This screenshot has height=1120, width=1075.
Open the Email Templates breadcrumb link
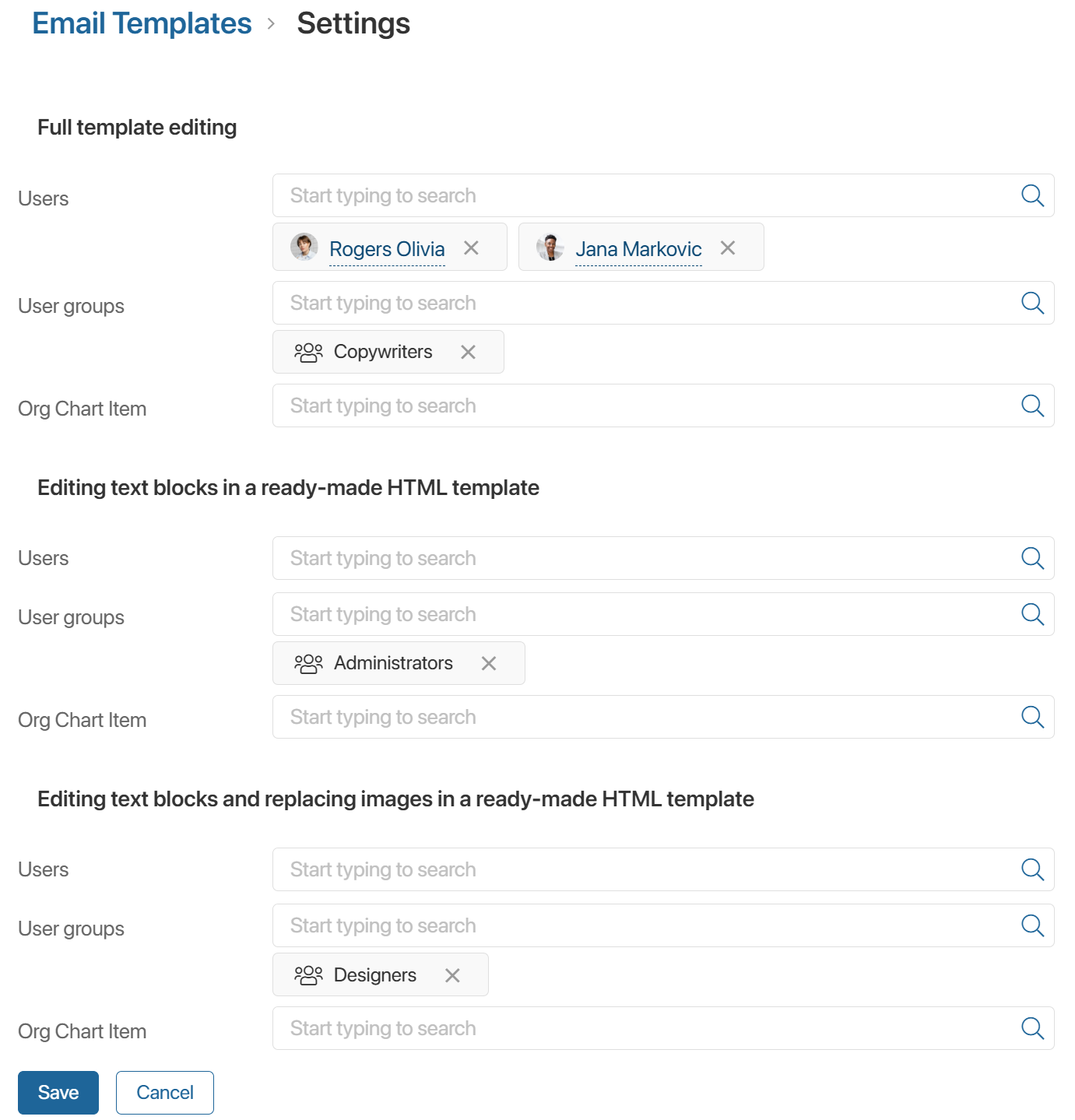(x=141, y=23)
